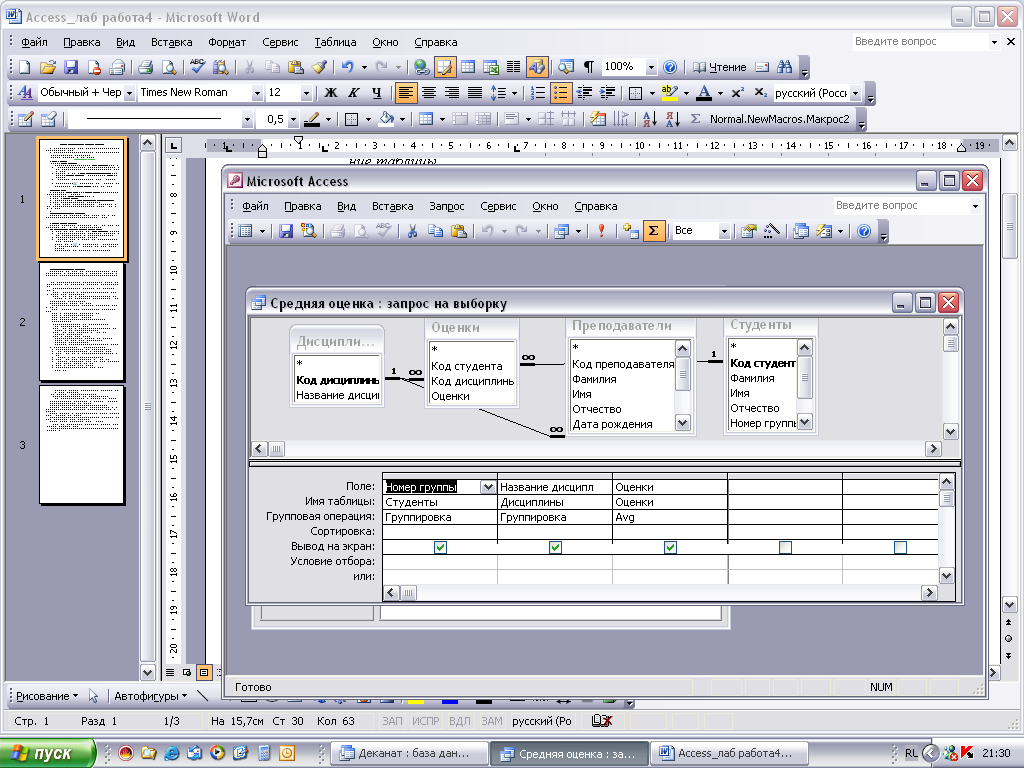
Task: Open Word's Таблица menu
Action: [x=335, y=42]
